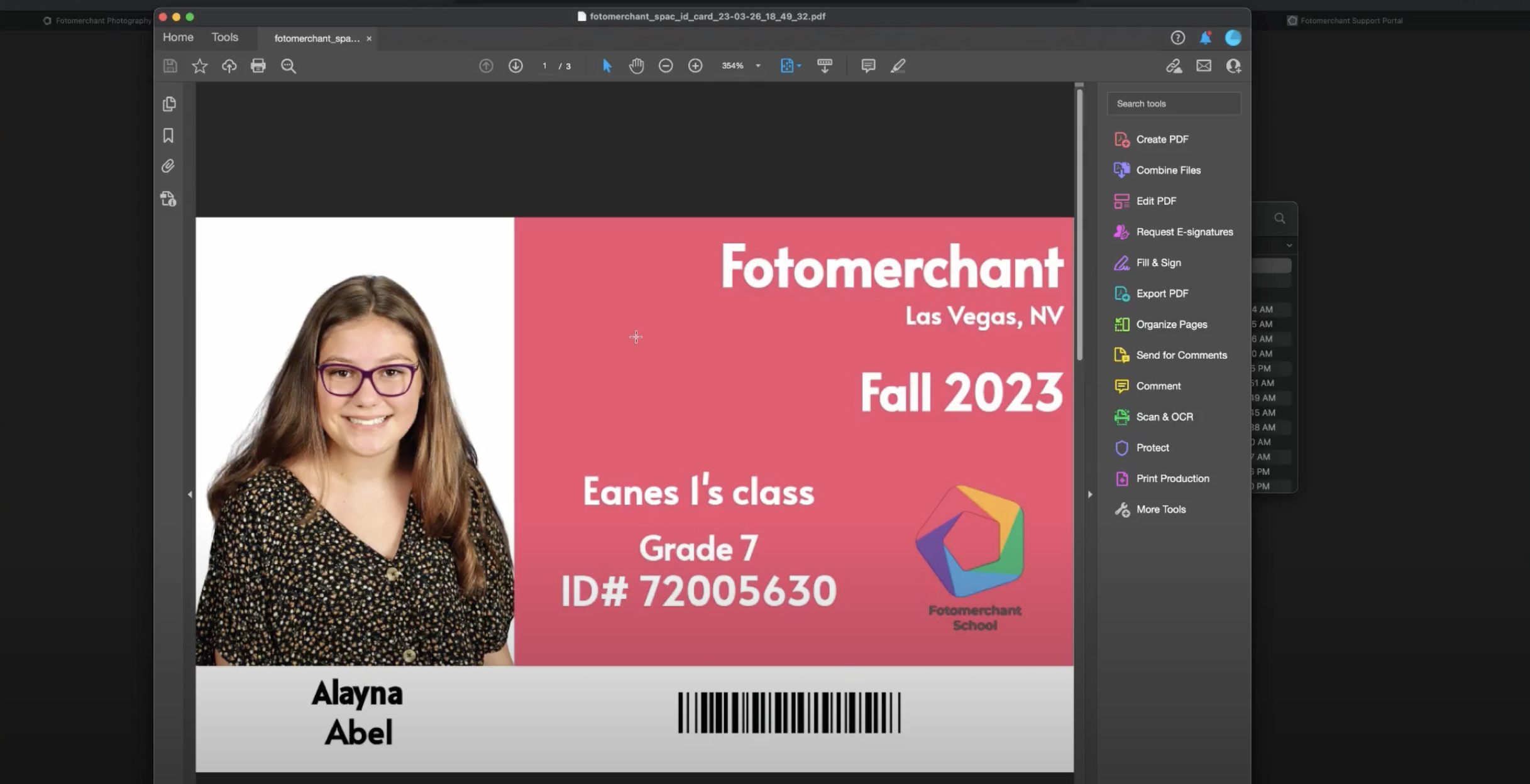This screenshot has width=1530, height=784.
Task: Expand chevron dropdown in background window
Action: pyautogui.click(x=1289, y=246)
